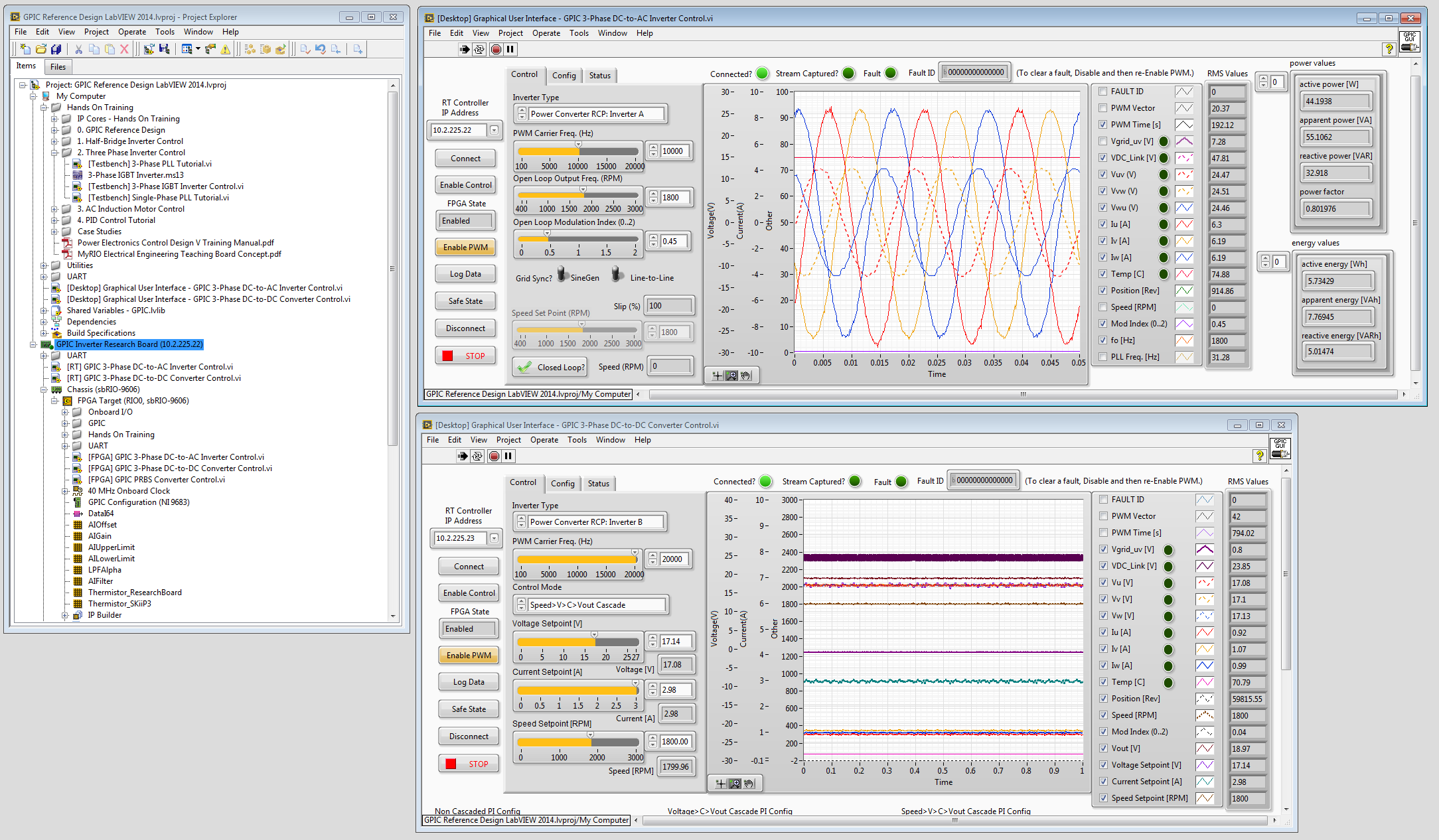1439x840 pixels.
Task: Open the Inverter Type dropdown in AC window
Action: click(600, 113)
